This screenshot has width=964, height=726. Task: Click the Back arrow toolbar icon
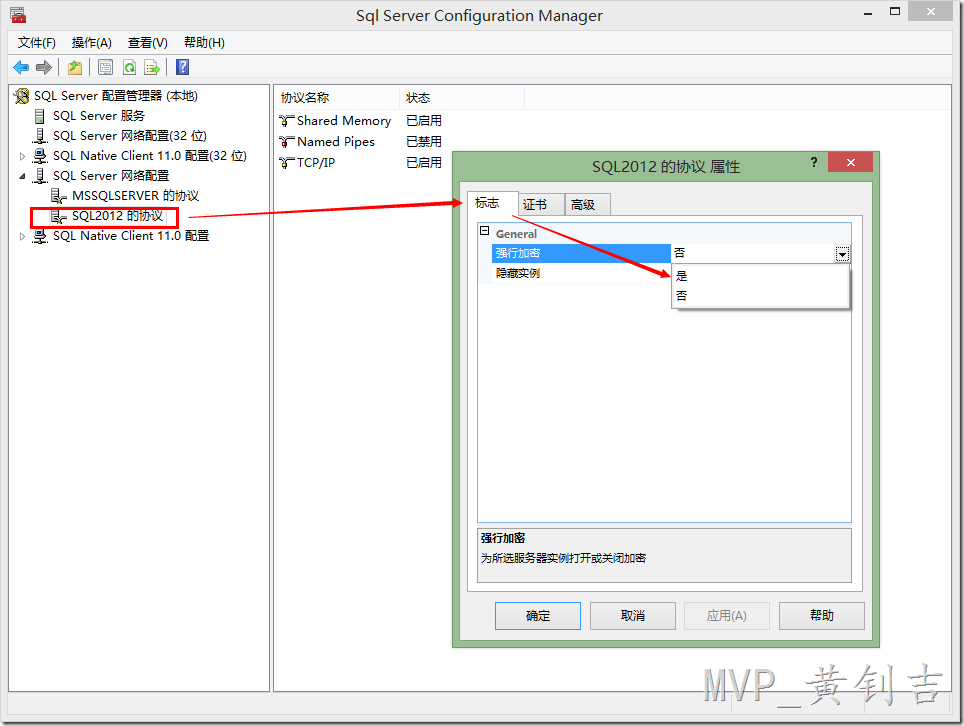21,67
